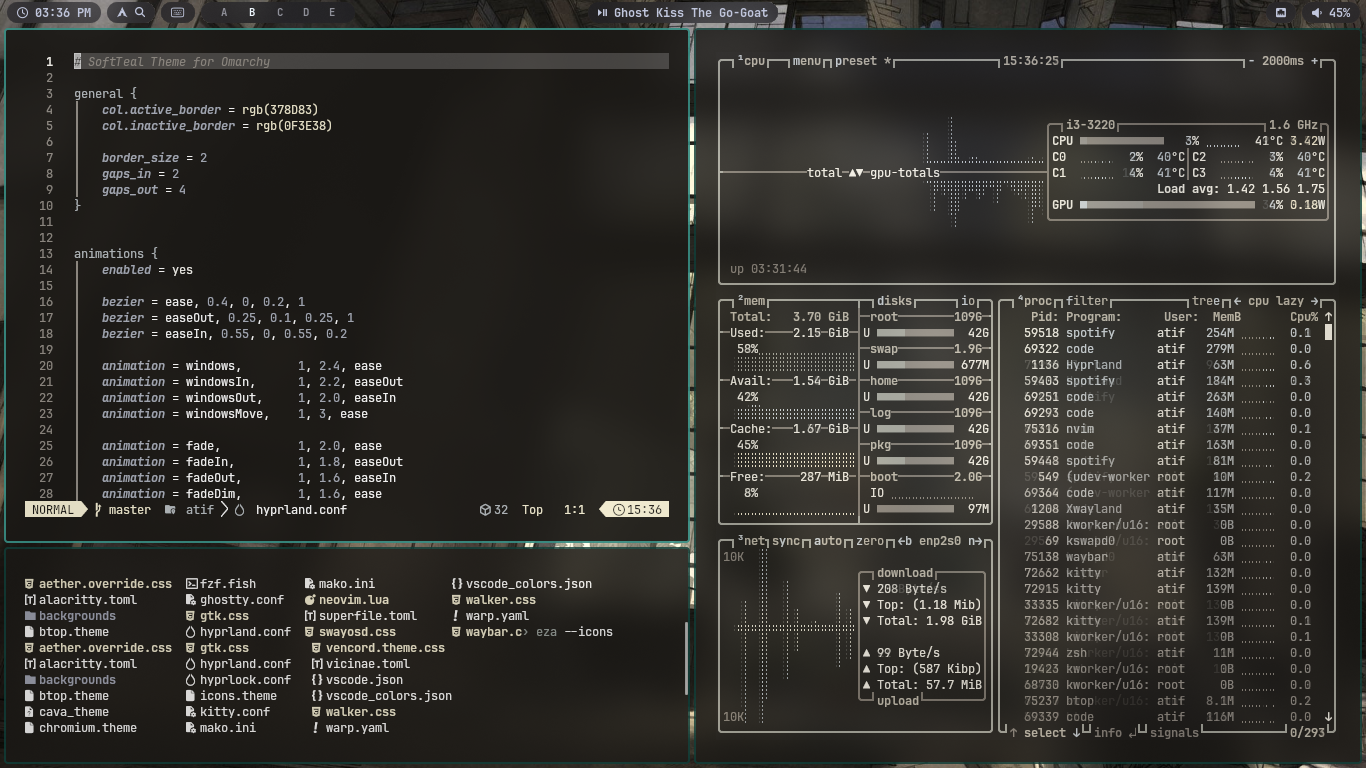Click the file icon of chromium.theme
Screen dimensions: 1366x768
pyautogui.click(x=30, y=728)
